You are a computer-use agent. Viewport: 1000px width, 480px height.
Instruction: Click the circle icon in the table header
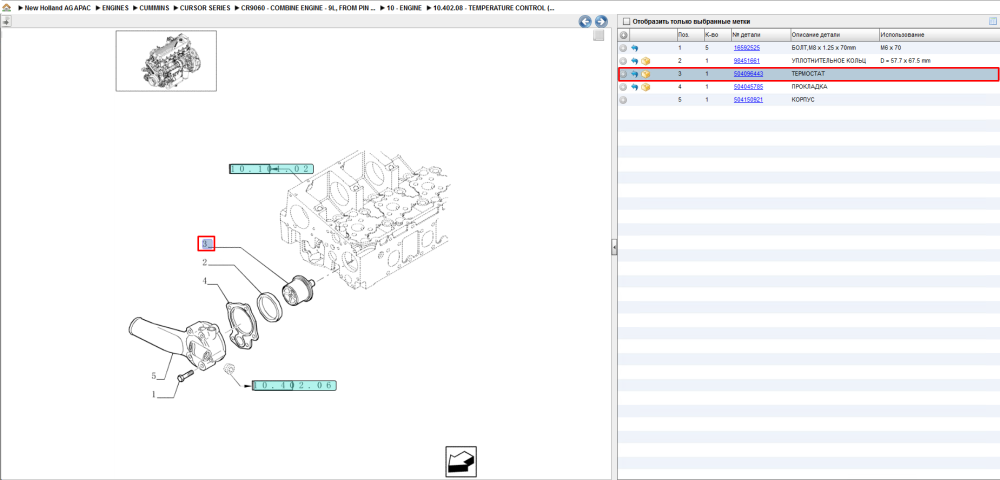tap(623, 35)
